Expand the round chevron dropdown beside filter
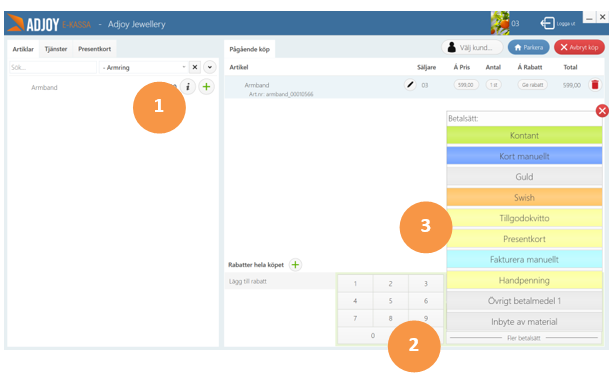The height and width of the screenshot is (381, 613). pyautogui.click(x=210, y=67)
